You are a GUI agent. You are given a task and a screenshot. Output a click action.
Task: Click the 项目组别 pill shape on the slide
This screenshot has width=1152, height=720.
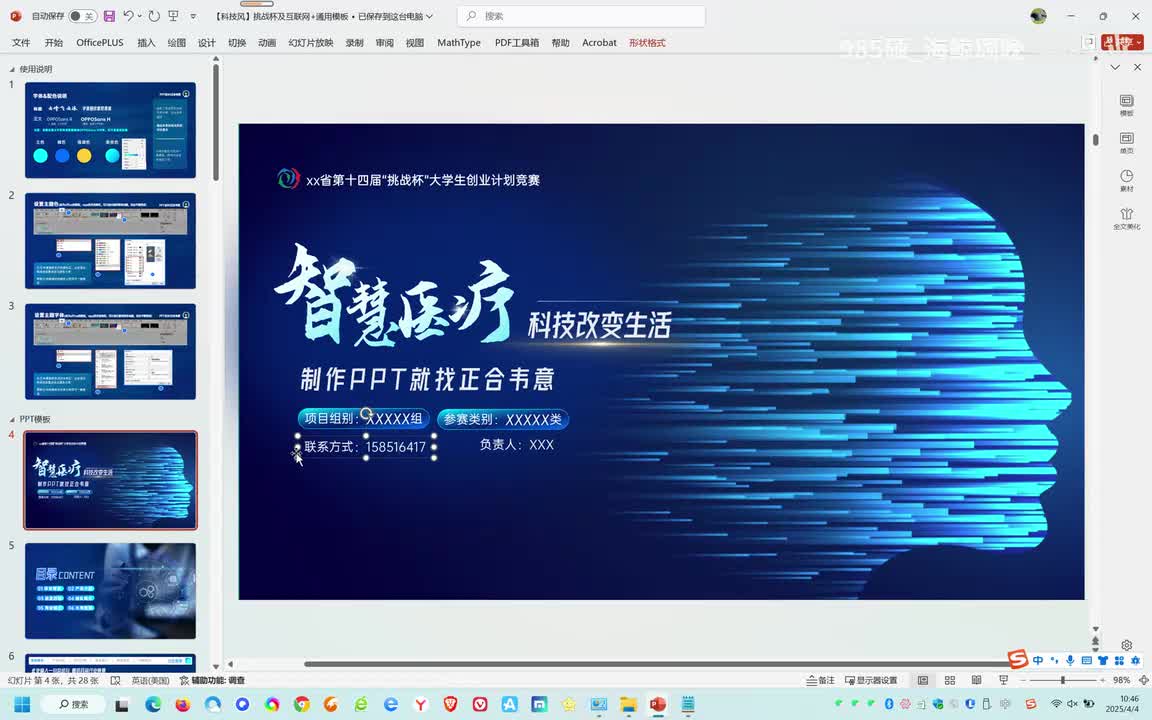pyautogui.click(x=364, y=418)
